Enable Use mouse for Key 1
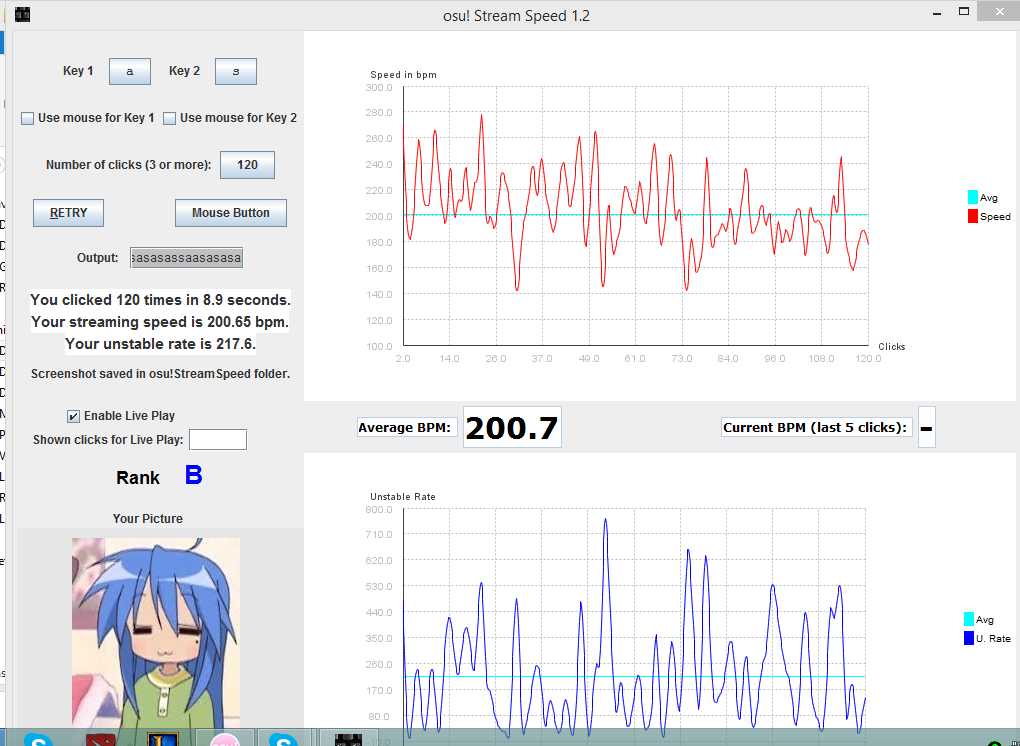This screenshot has width=1020, height=746. 27,118
